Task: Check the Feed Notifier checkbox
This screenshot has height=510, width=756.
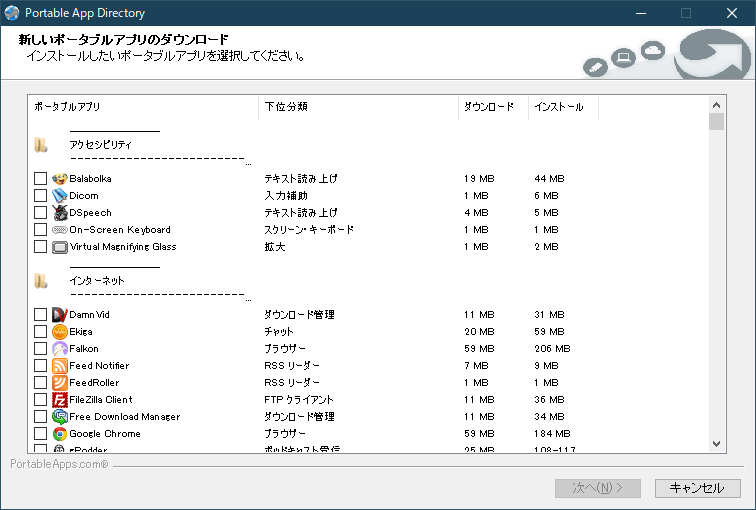Action: point(40,366)
